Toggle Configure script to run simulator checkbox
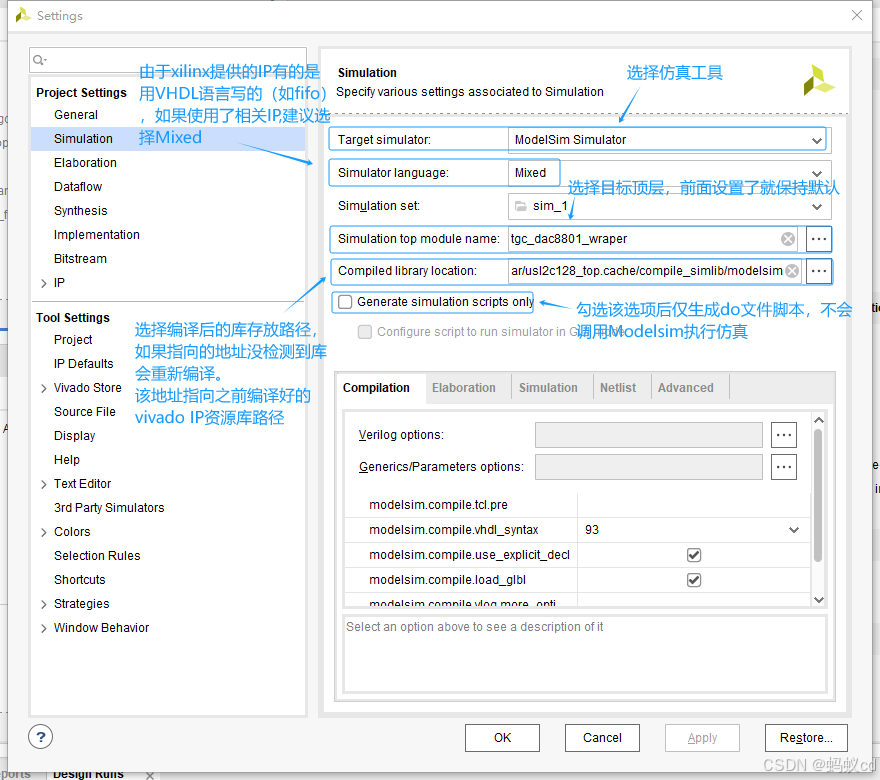Image resolution: width=880 pixels, height=780 pixels. click(365, 332)
